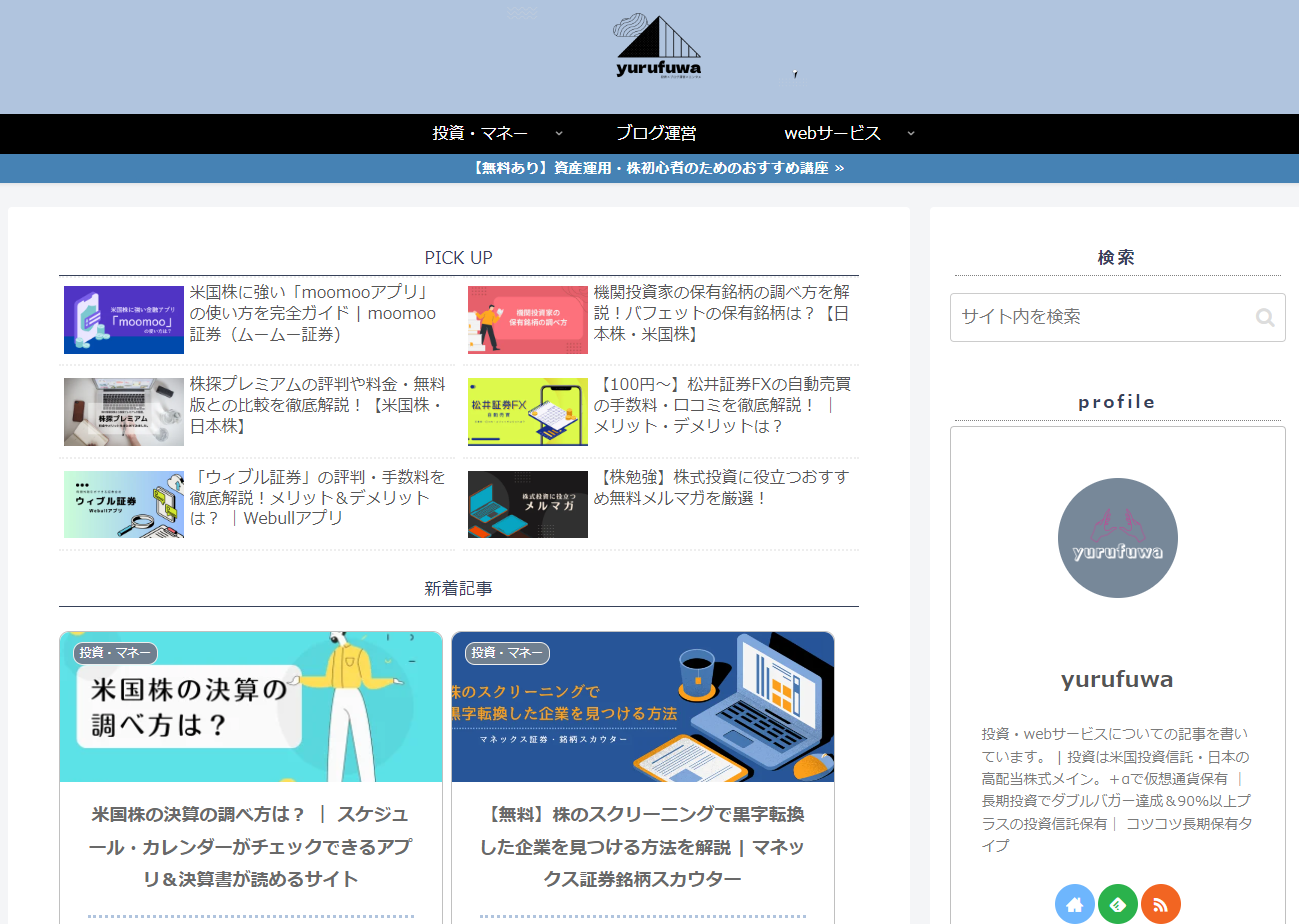The width and height of the screenshot is (1299, 924).
Task: Open the 株のスクリーニングで黒字転換 article title
Action: (643, 847)
